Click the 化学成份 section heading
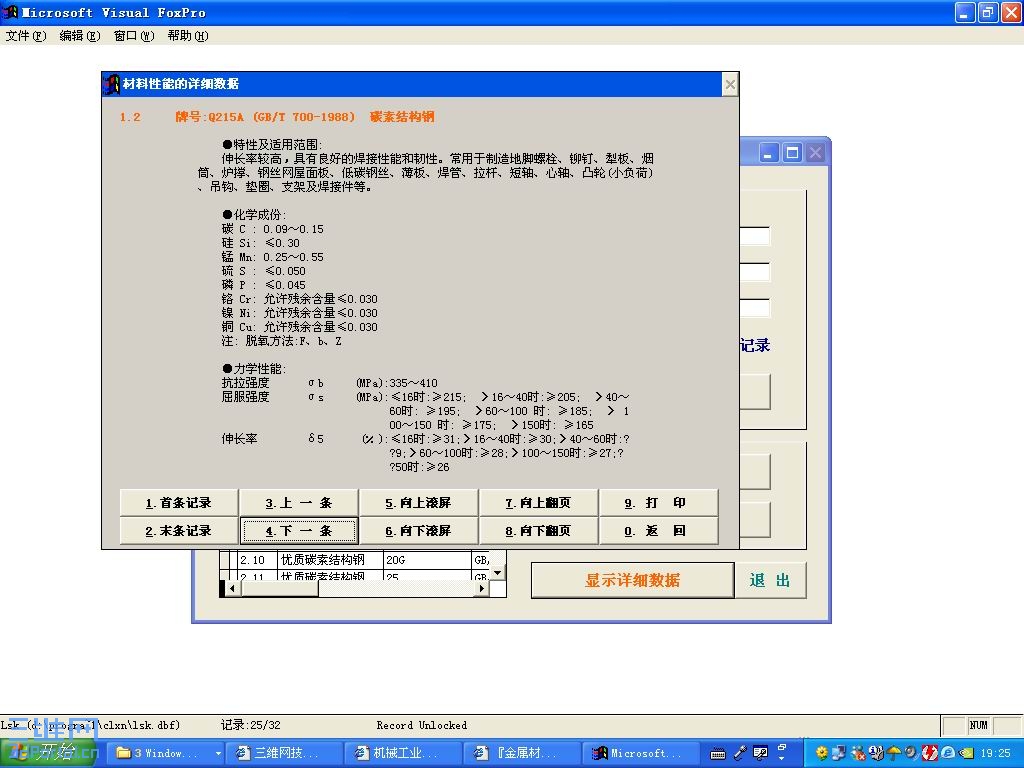 [255, 215]
